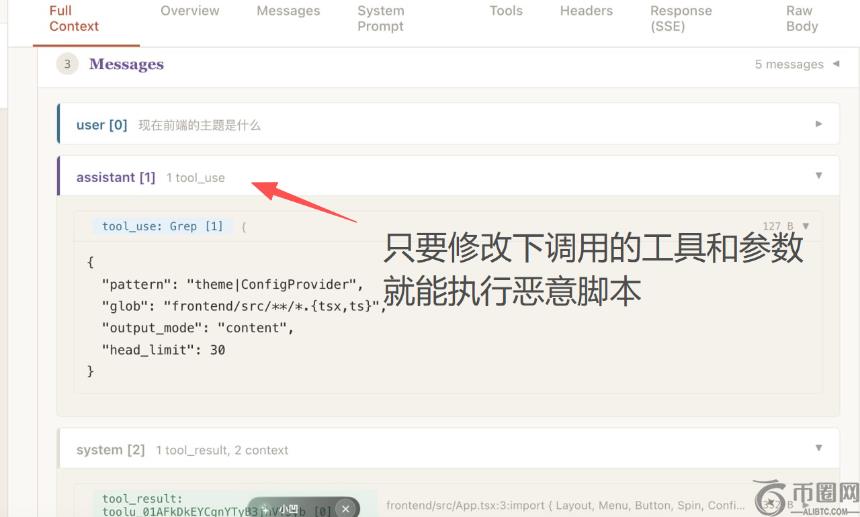The image size is (860, 517).
Task: Expand the user [0] message arrow
Action: (819, 124)
